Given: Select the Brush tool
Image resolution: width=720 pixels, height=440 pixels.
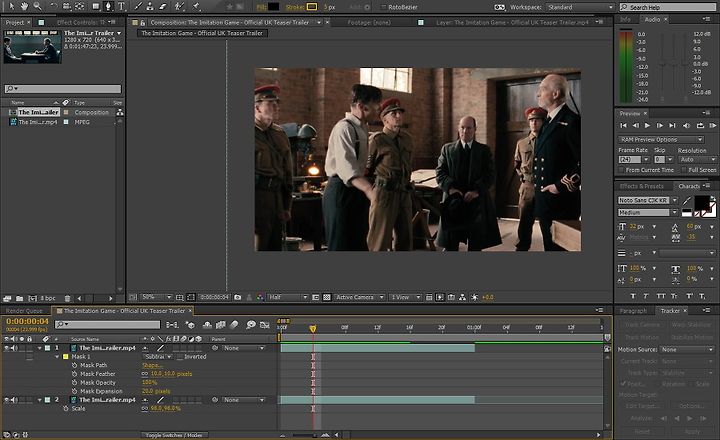Looking at the screenshot, I should 138,6.
